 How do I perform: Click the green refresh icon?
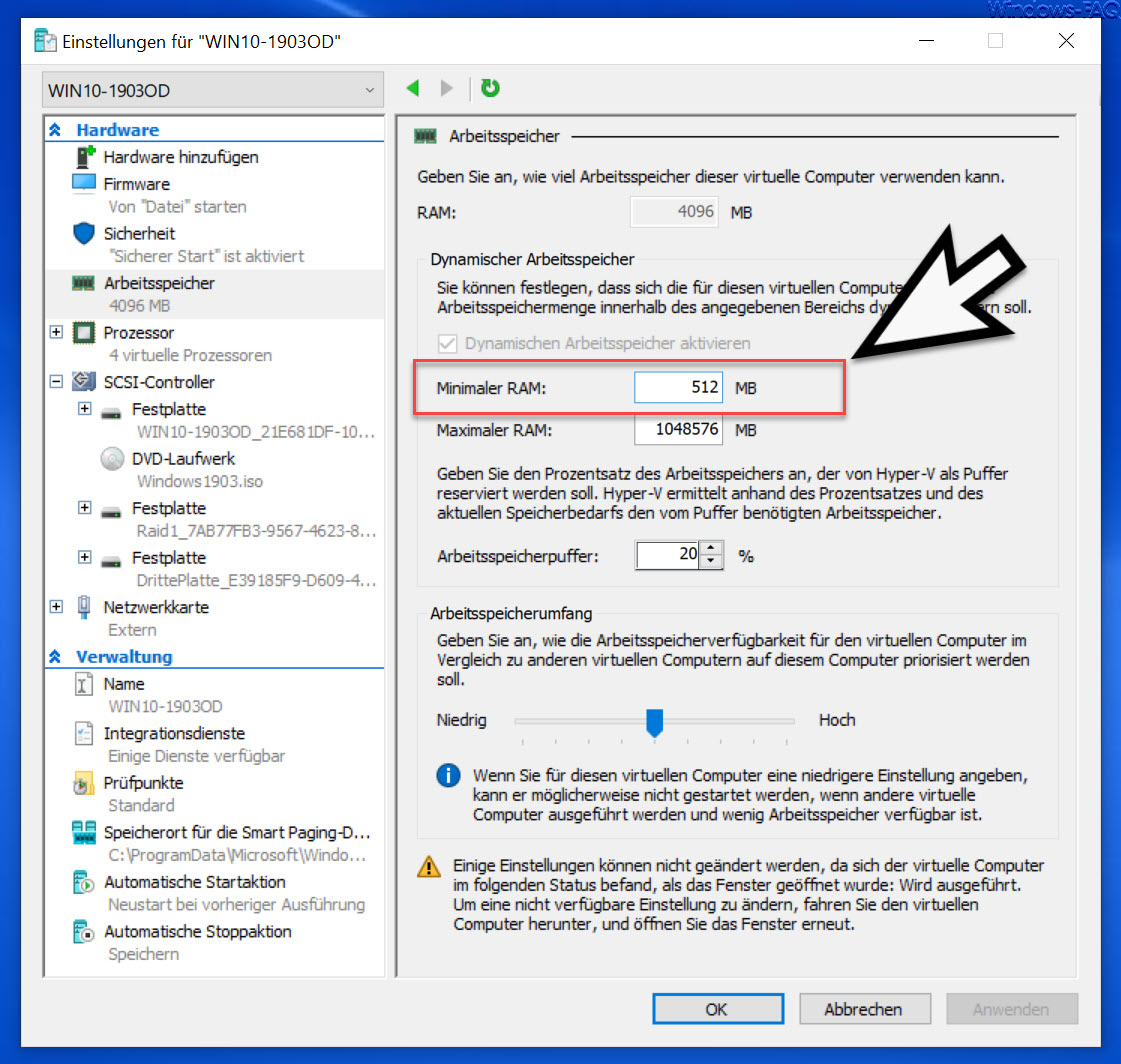click(490, 88)
